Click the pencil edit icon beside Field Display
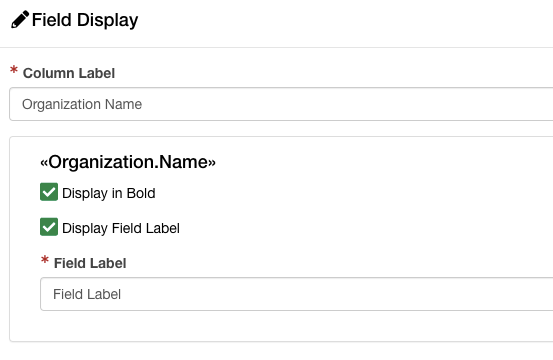The width and height of the screenshot is (553, 360). click(x=20, y=19)
